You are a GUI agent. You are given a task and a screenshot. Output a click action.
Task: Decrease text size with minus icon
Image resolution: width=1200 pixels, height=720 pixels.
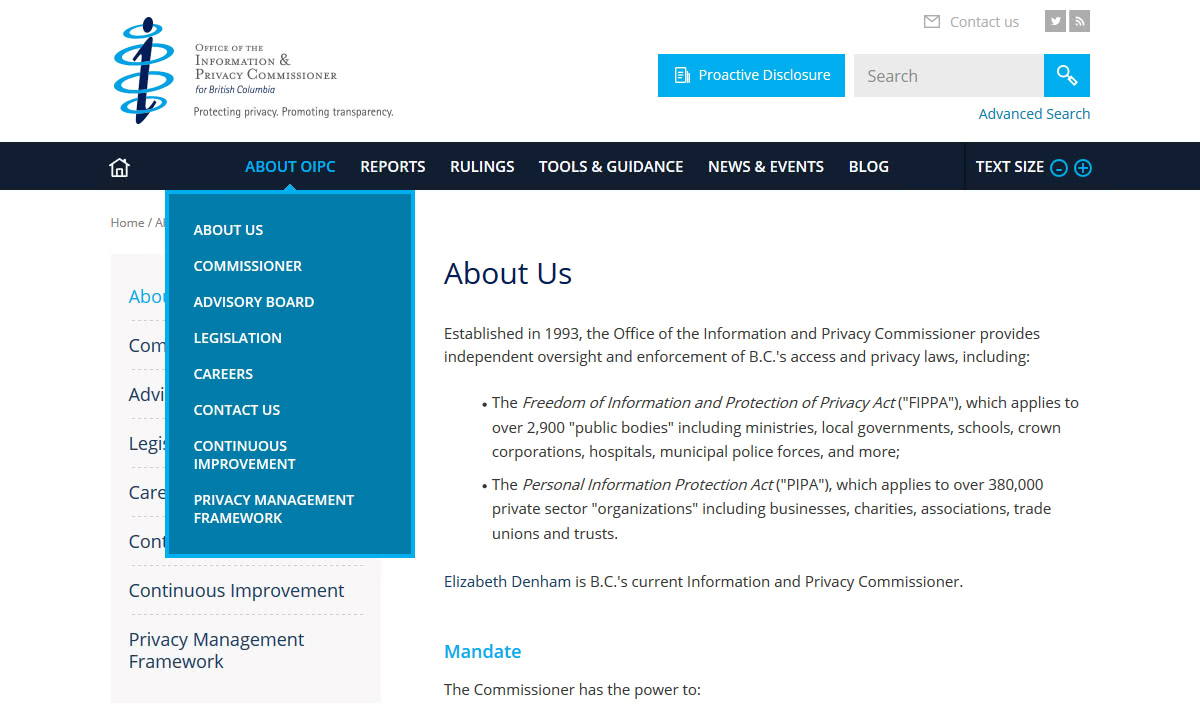[x=1059, y=168]
